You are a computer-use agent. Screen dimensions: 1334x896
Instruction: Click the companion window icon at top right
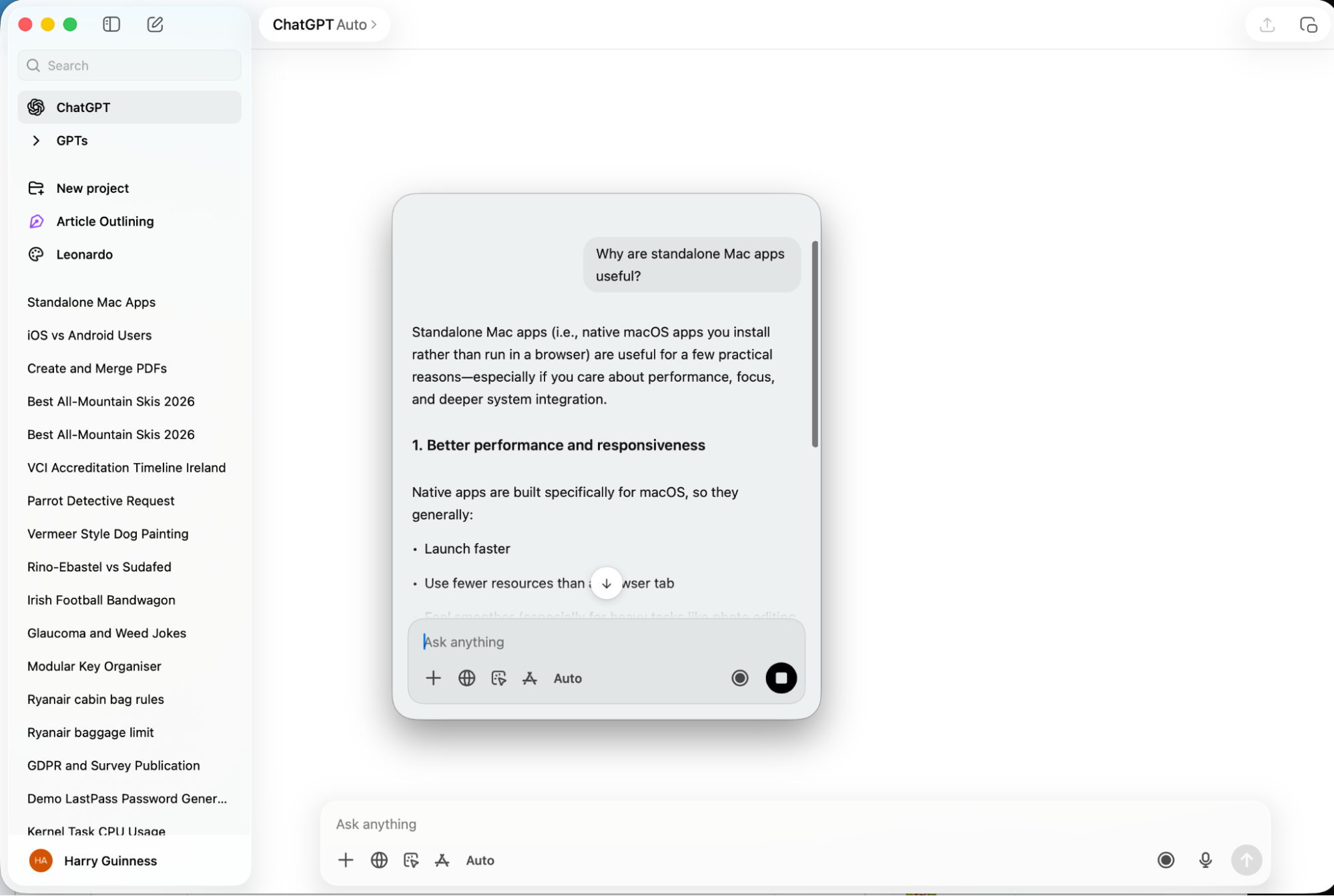(x=1308, y=25)
